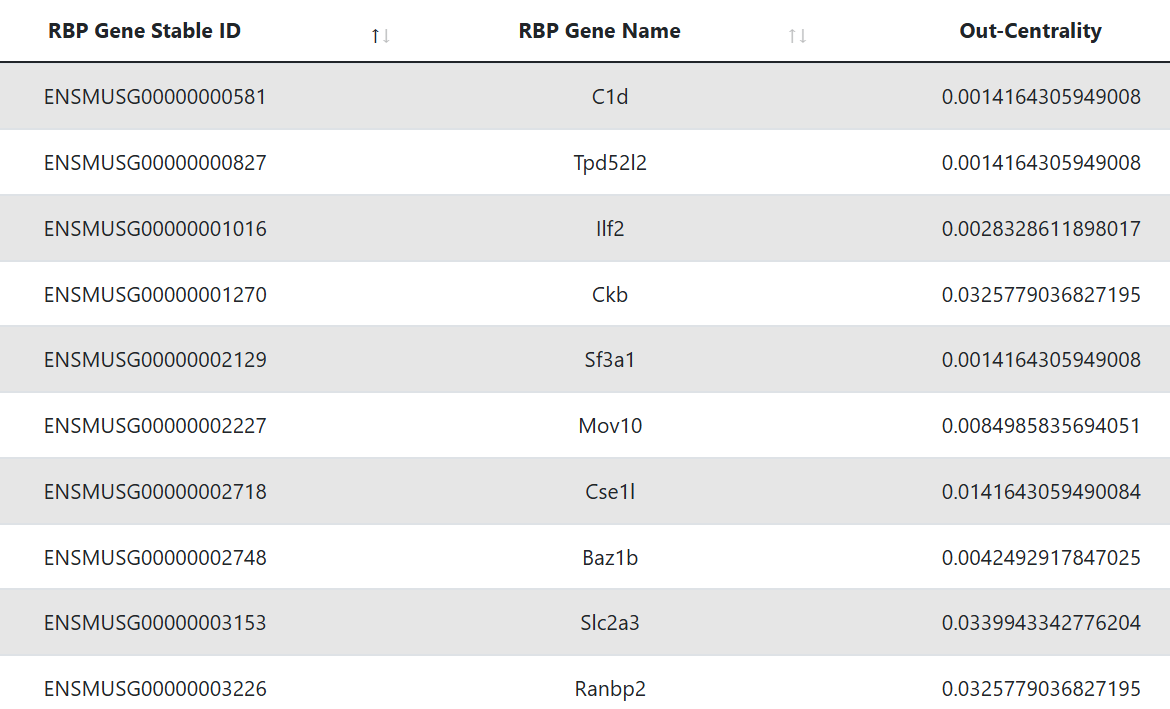Click the Ranbp2 gene name cell
1170x709 pixels.
coord(610,689)
